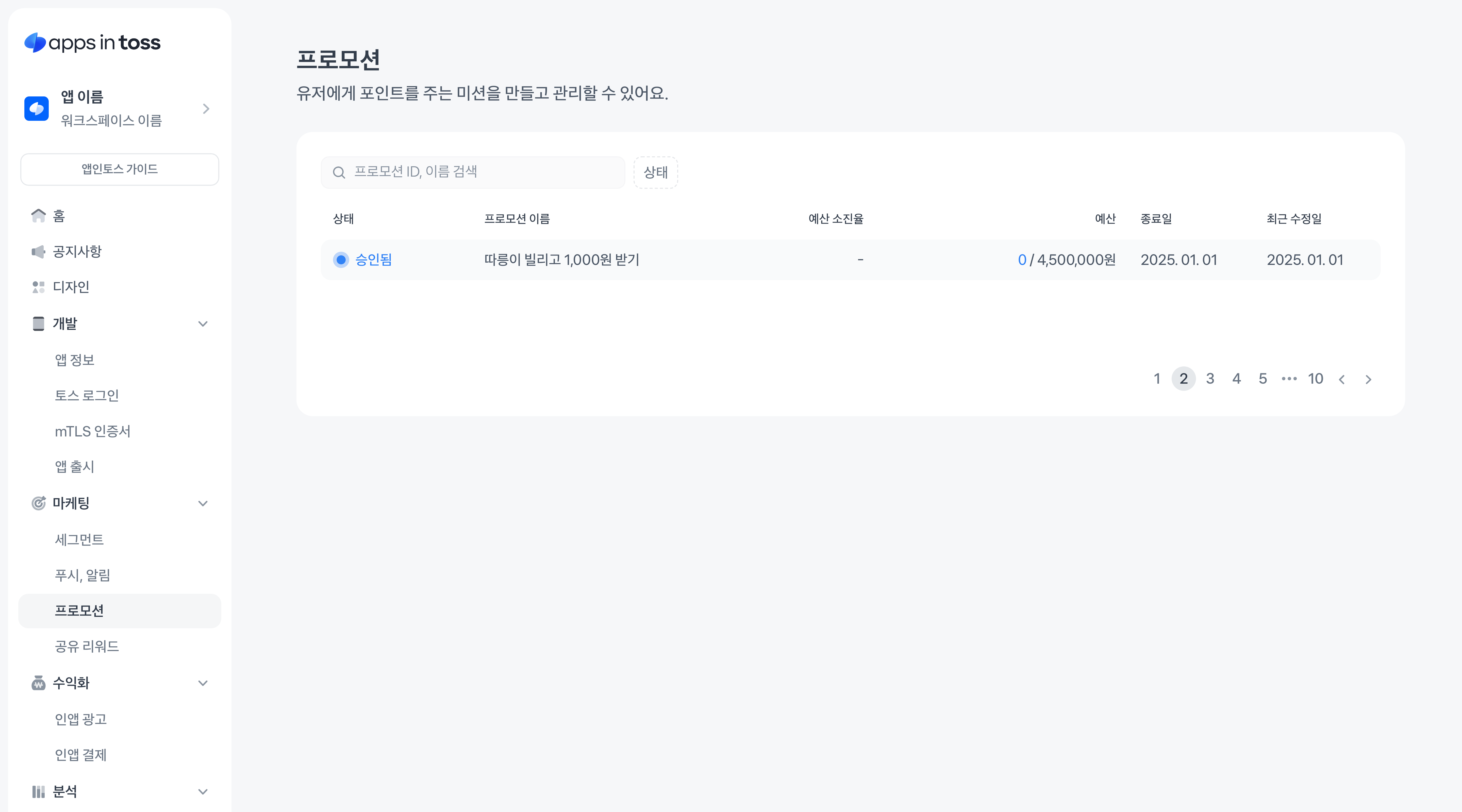1462x812 pixels.
Task: Click the next page arrow
Action: pos(1368,379)
